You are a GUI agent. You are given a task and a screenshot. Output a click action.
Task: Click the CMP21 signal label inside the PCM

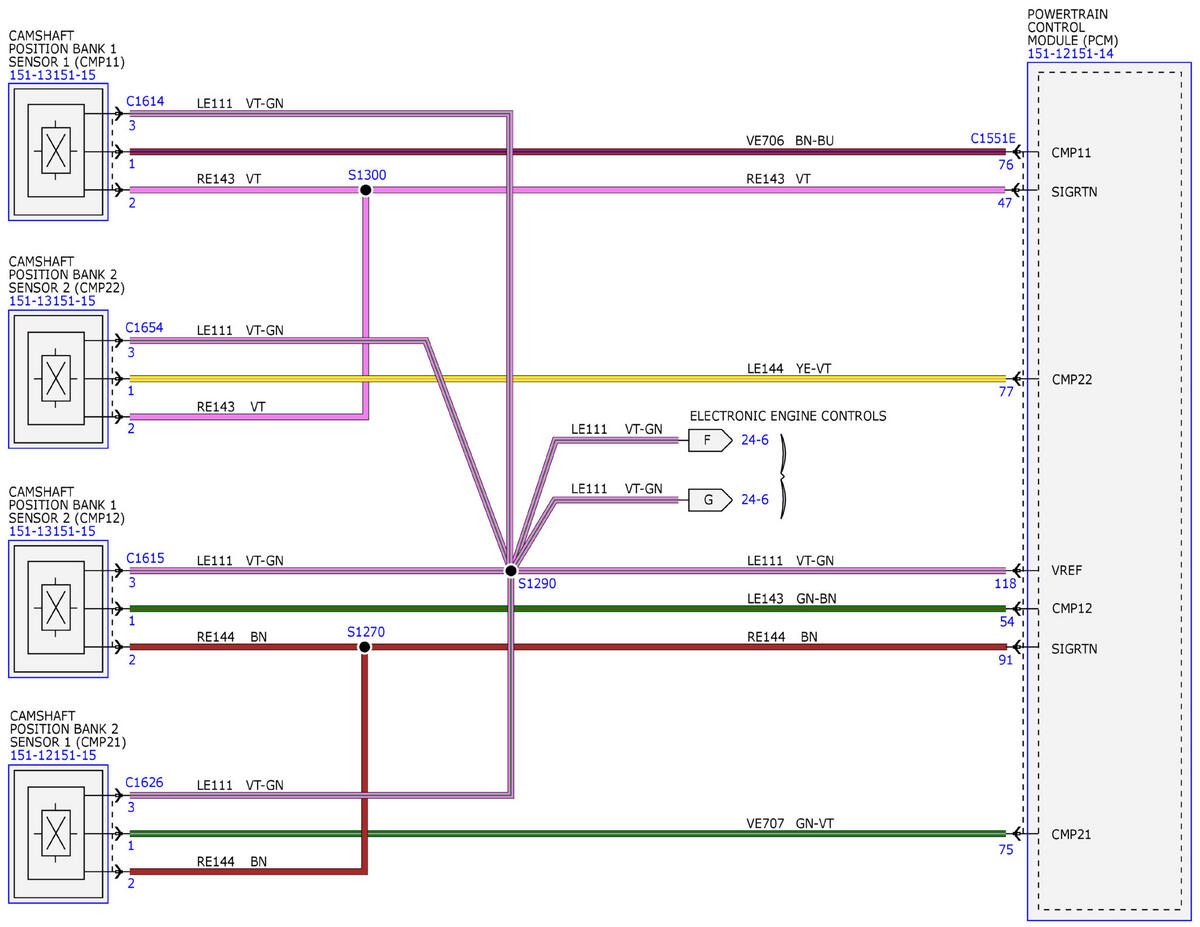(1072, 834)
